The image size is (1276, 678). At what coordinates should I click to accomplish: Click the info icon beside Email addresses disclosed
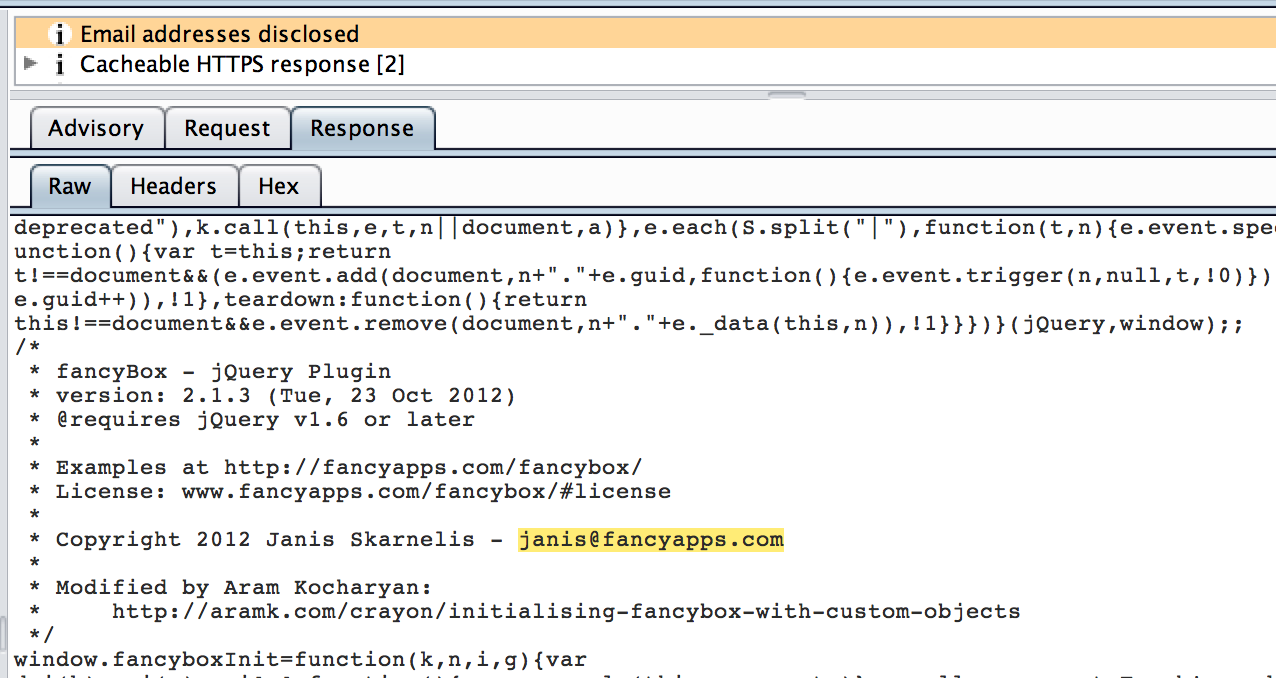tap(60, 34)
